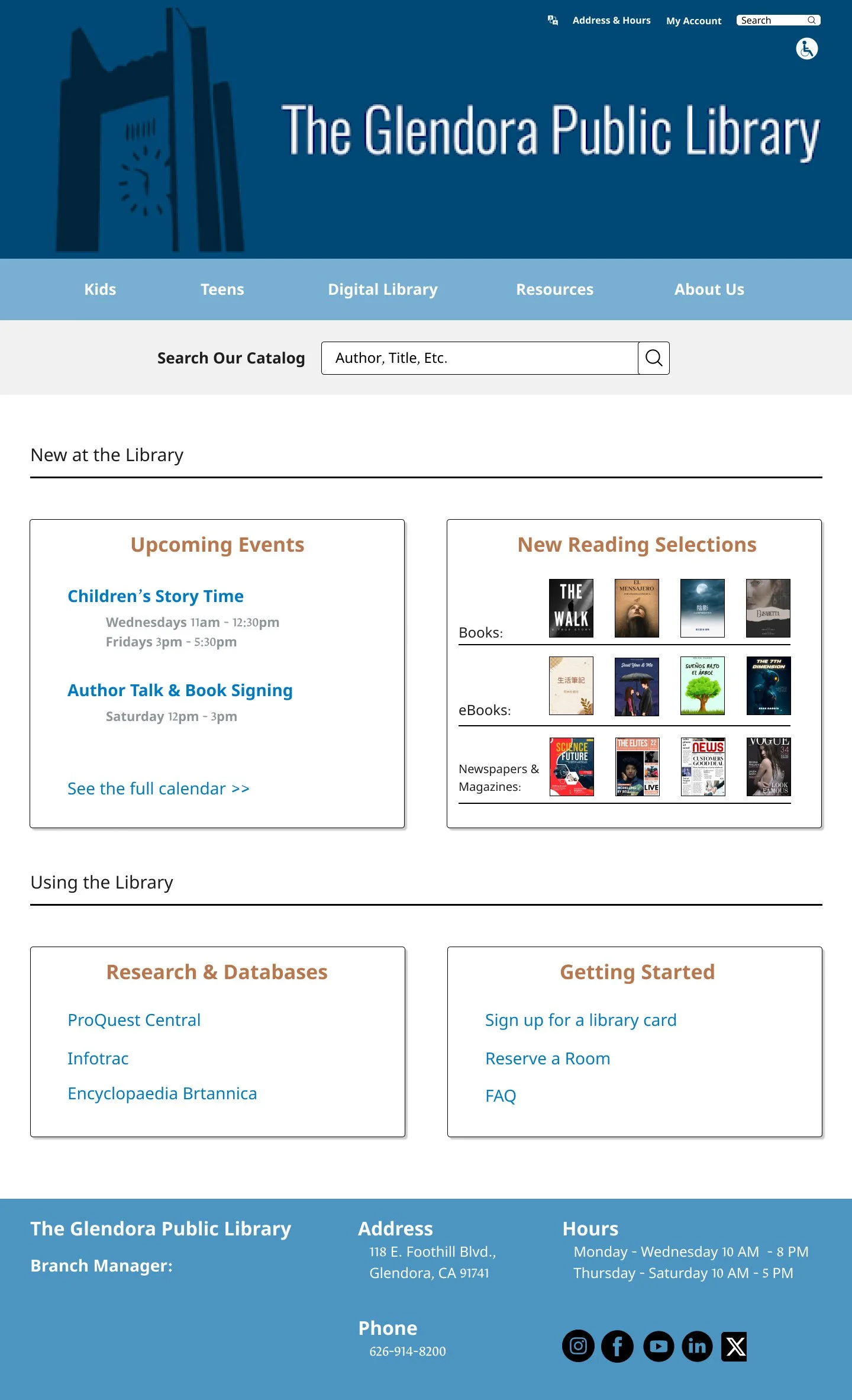Viewport: 852px width, 1400px height.
Task: Open the Resources menu
Action: [x=554, y=289]
